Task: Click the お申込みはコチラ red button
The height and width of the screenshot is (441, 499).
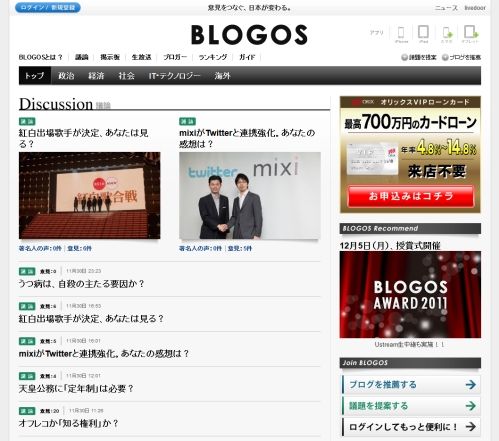Action: point(410,196)
